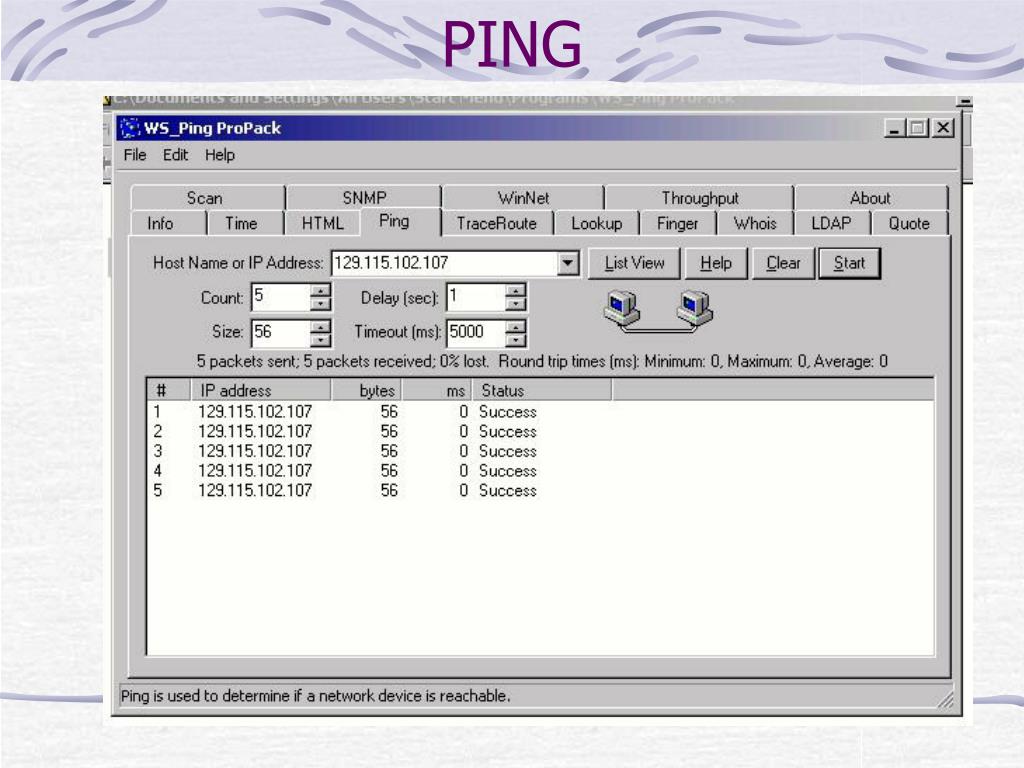Click the Timeout (ms) input field
This screenshot has width=1024, height=768.
pyautogui.click(x=475, y=332)
